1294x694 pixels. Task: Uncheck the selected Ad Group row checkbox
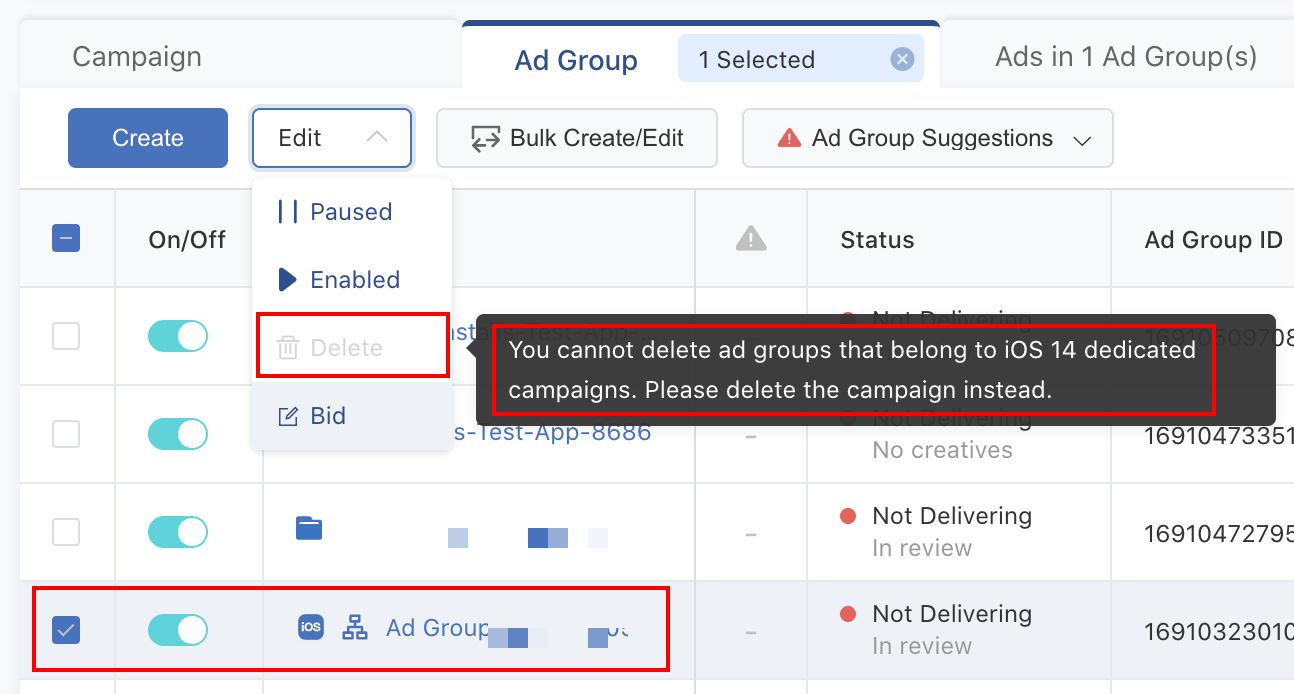click(x=66, y=630)
